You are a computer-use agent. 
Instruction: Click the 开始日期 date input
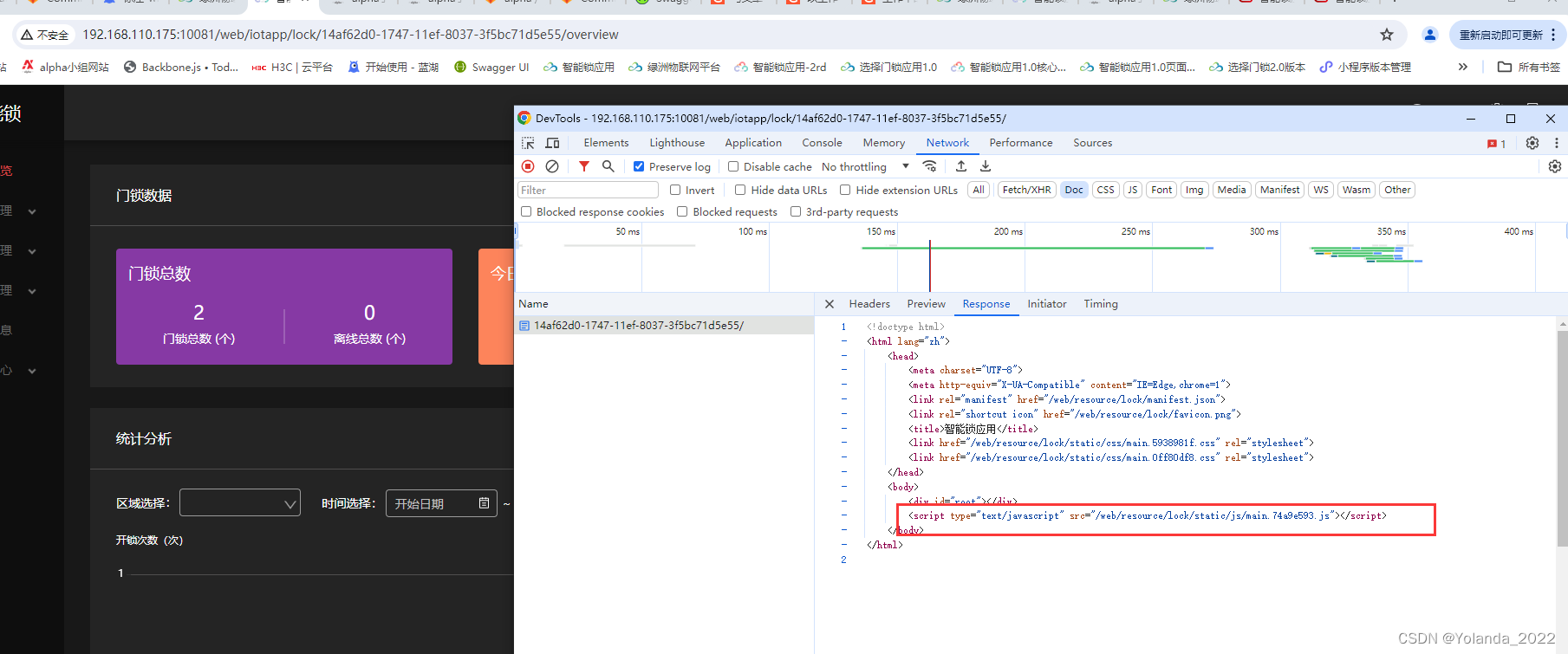point(441,503)
